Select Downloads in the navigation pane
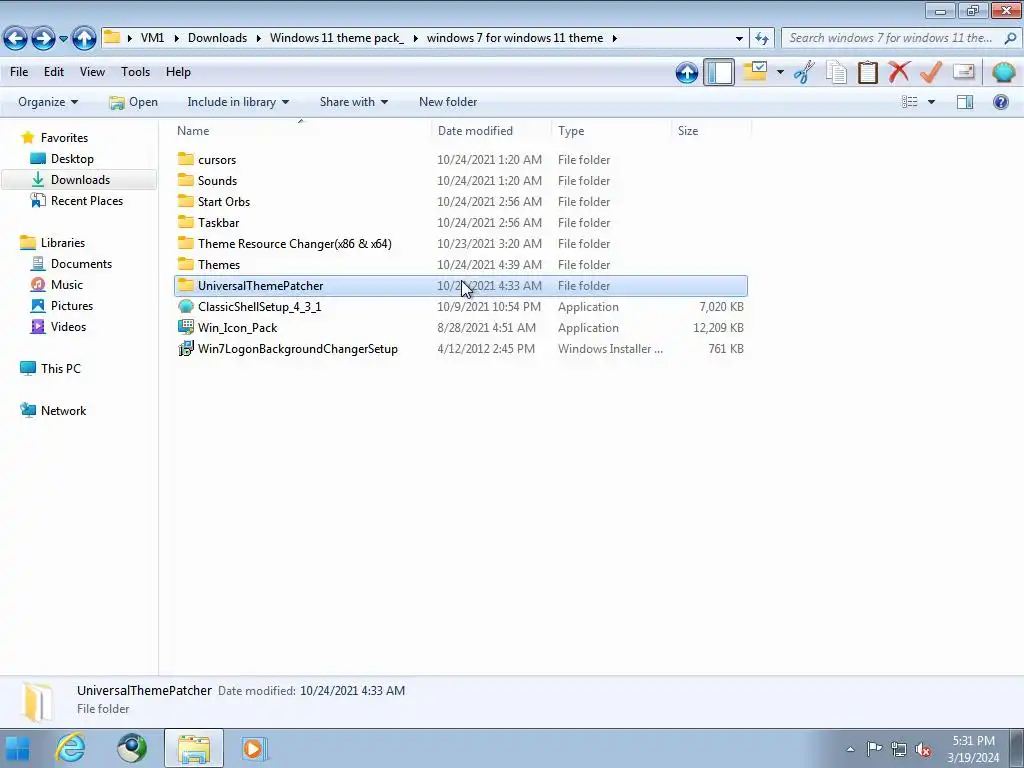The image size is (1024, 768). [x=80, y=180]
